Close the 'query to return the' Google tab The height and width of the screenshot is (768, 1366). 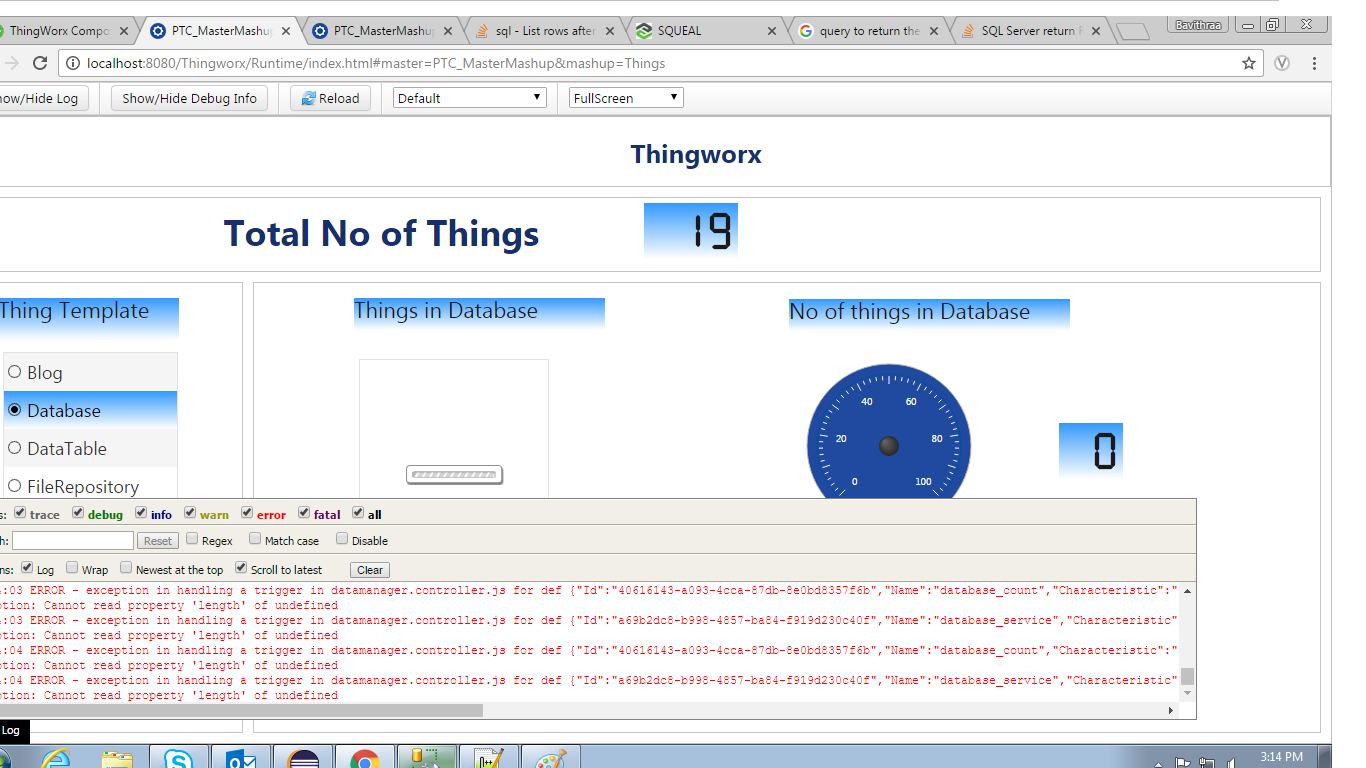(x=935, y=31)
